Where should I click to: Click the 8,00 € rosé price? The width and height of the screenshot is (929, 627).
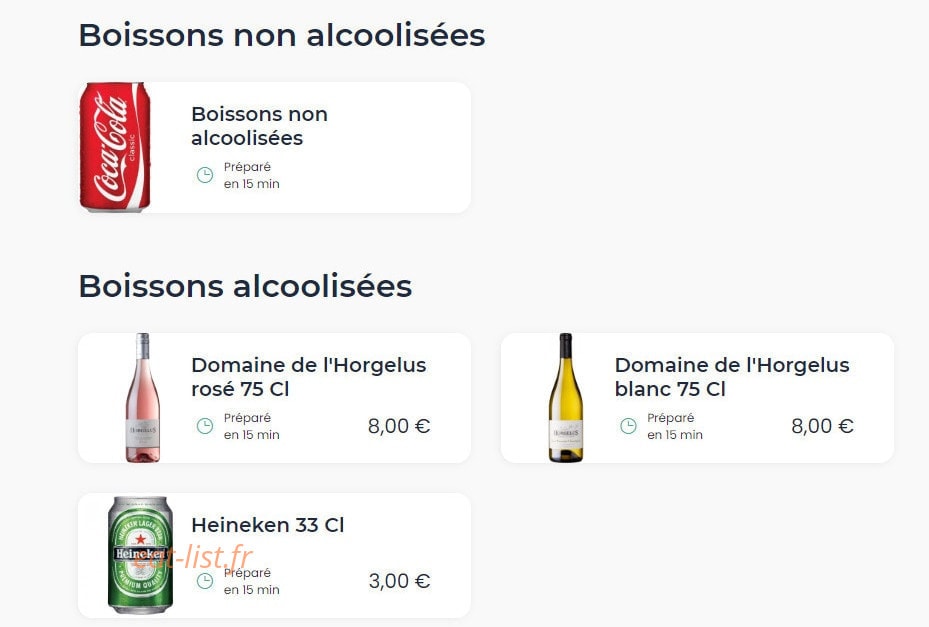click(x=399, y=426)
